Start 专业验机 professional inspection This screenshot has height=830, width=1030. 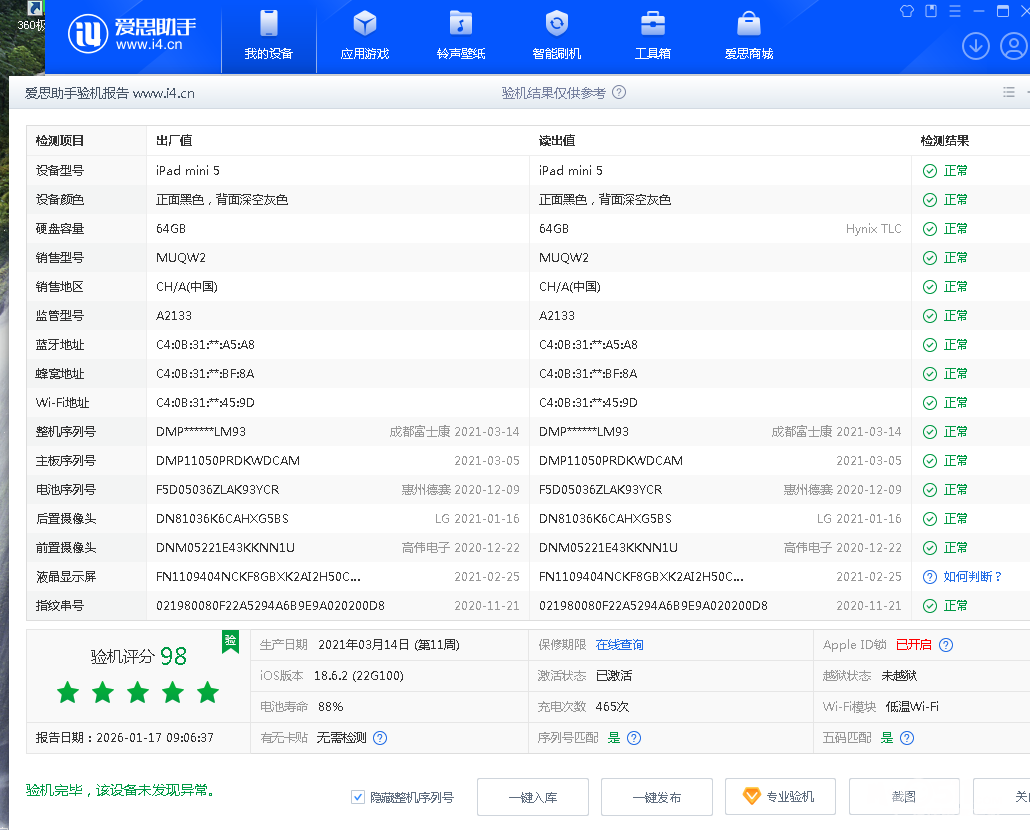(x=780, y=797)
